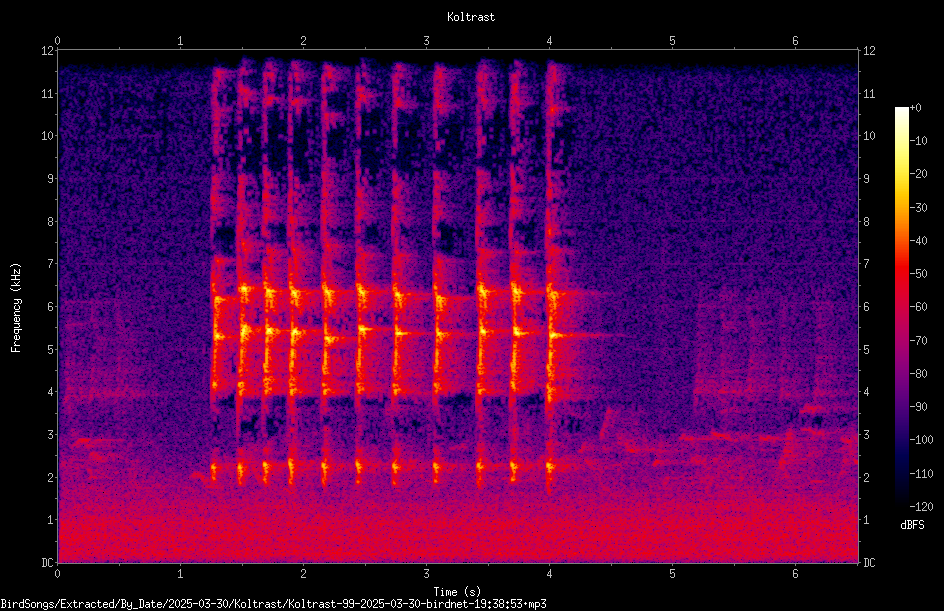
Task: Click the '-70' colorbar label
Action: 918,341
